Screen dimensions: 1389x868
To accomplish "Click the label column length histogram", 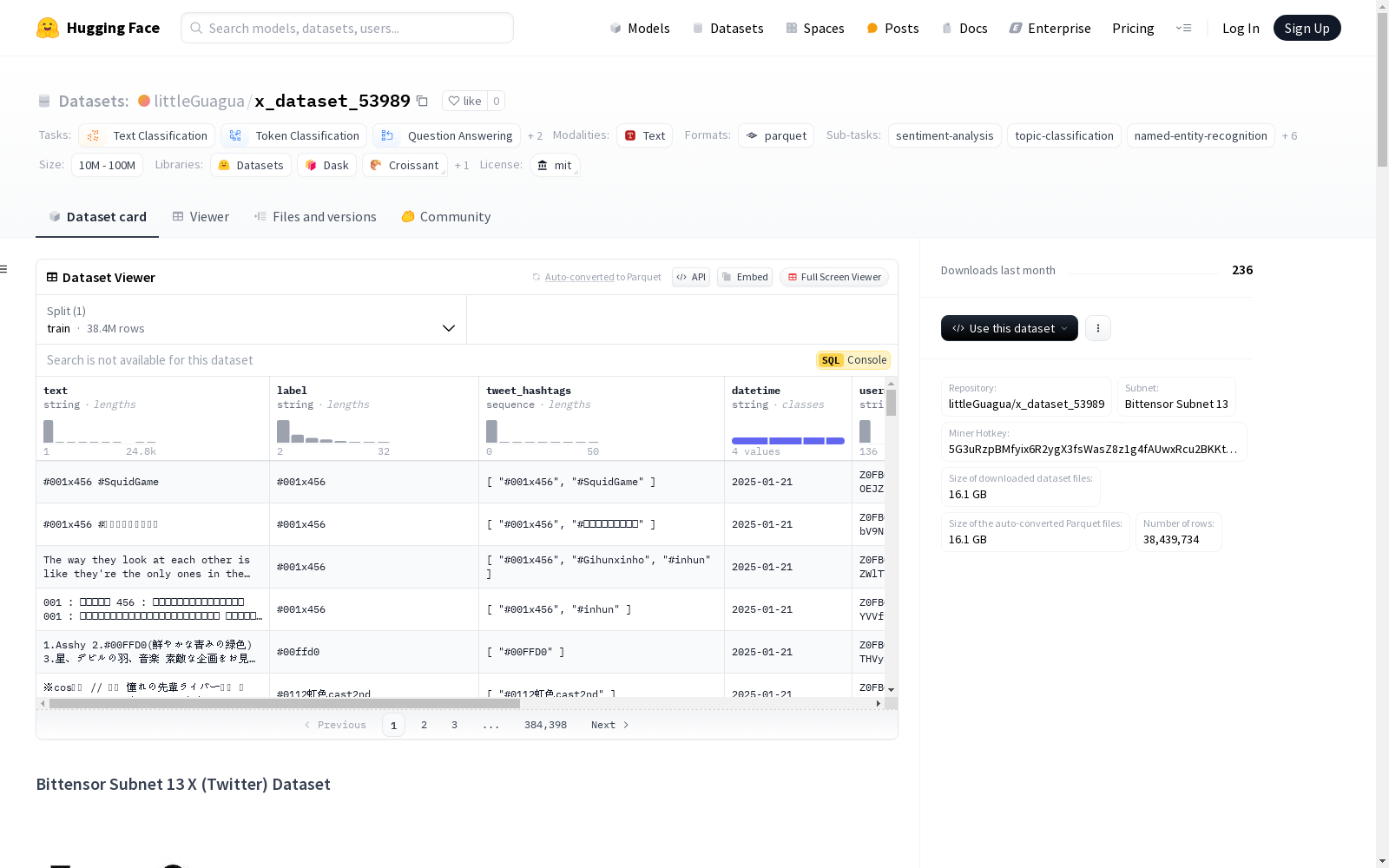I will 333,431.
